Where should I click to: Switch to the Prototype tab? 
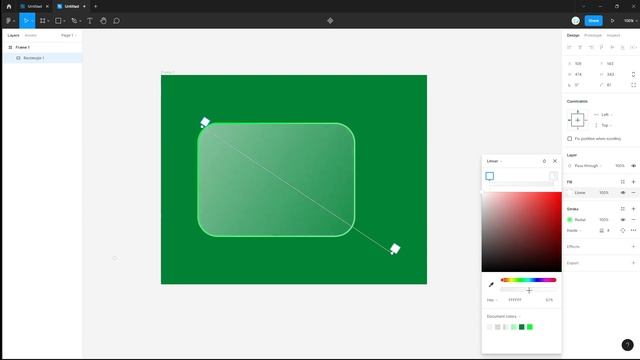[593, 36]
